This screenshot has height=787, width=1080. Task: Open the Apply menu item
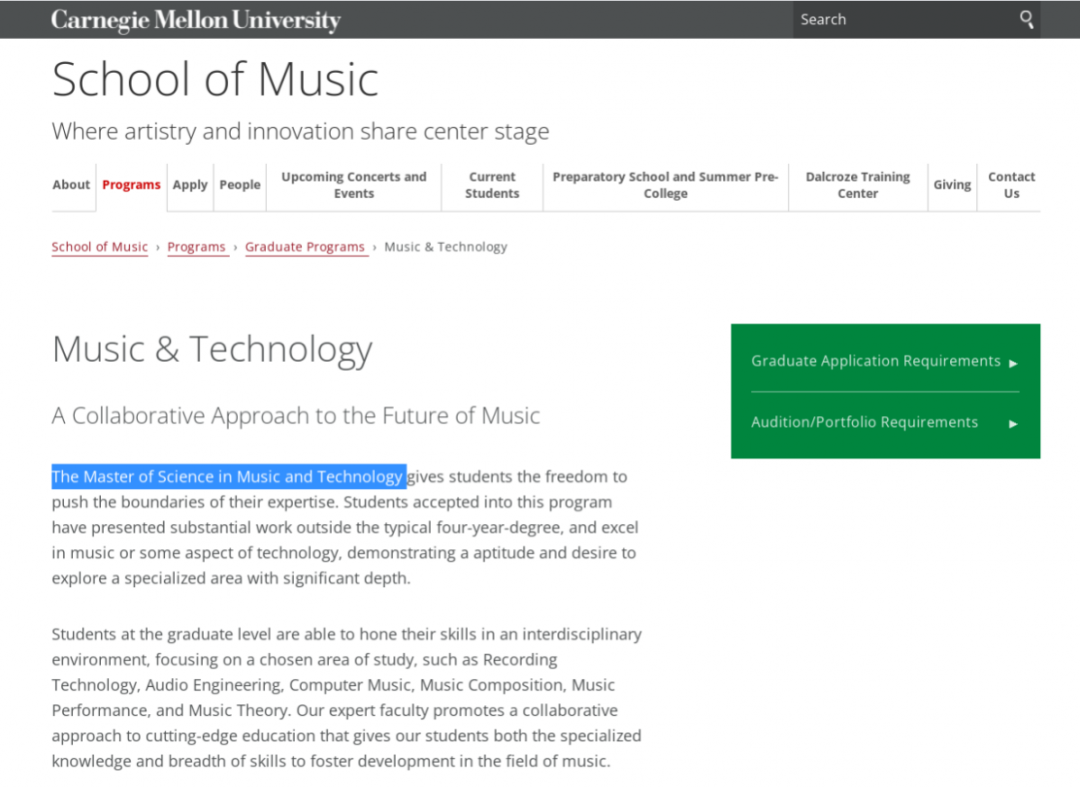(x=190, y=185)
